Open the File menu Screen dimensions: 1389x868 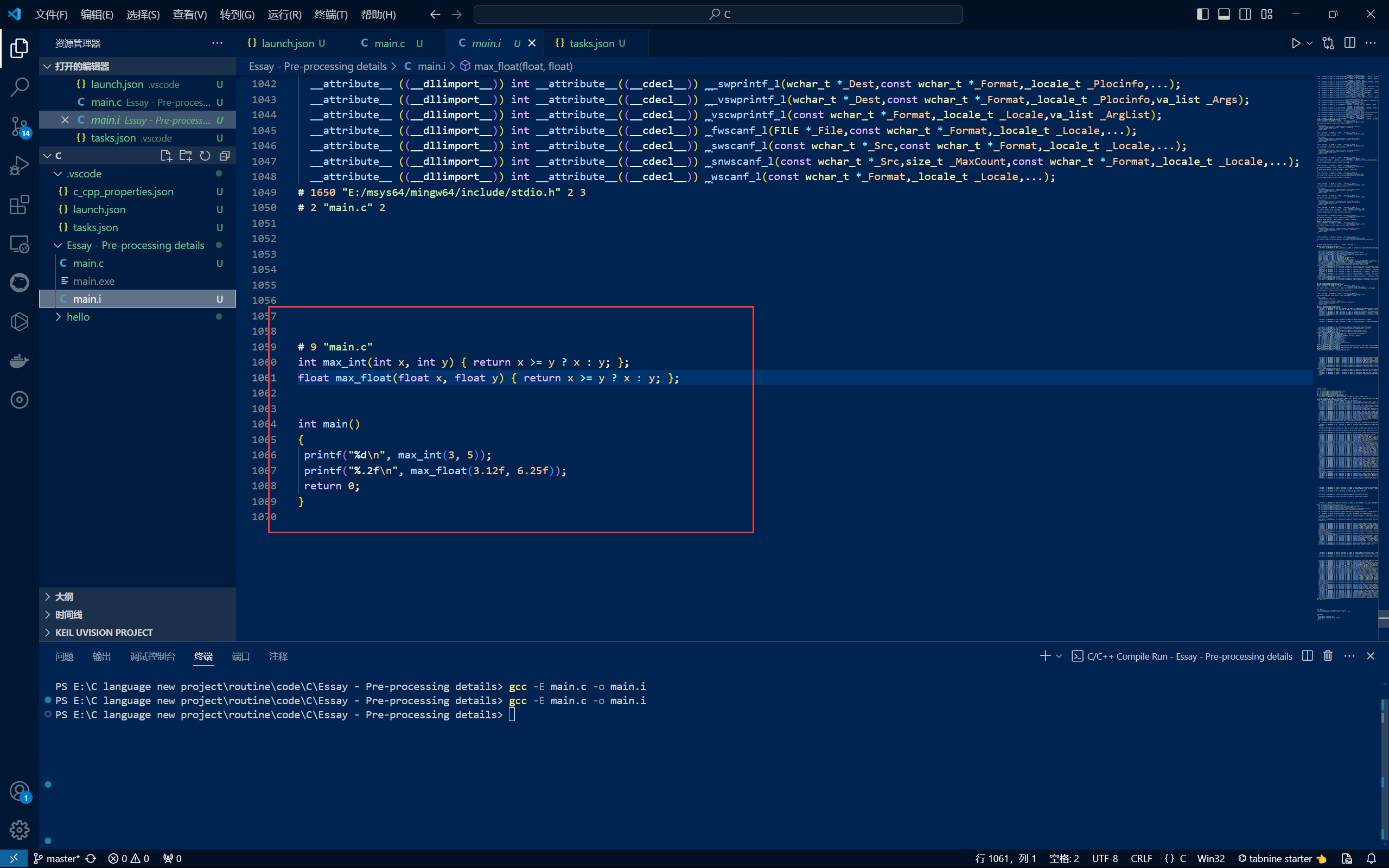click(51, 14)
